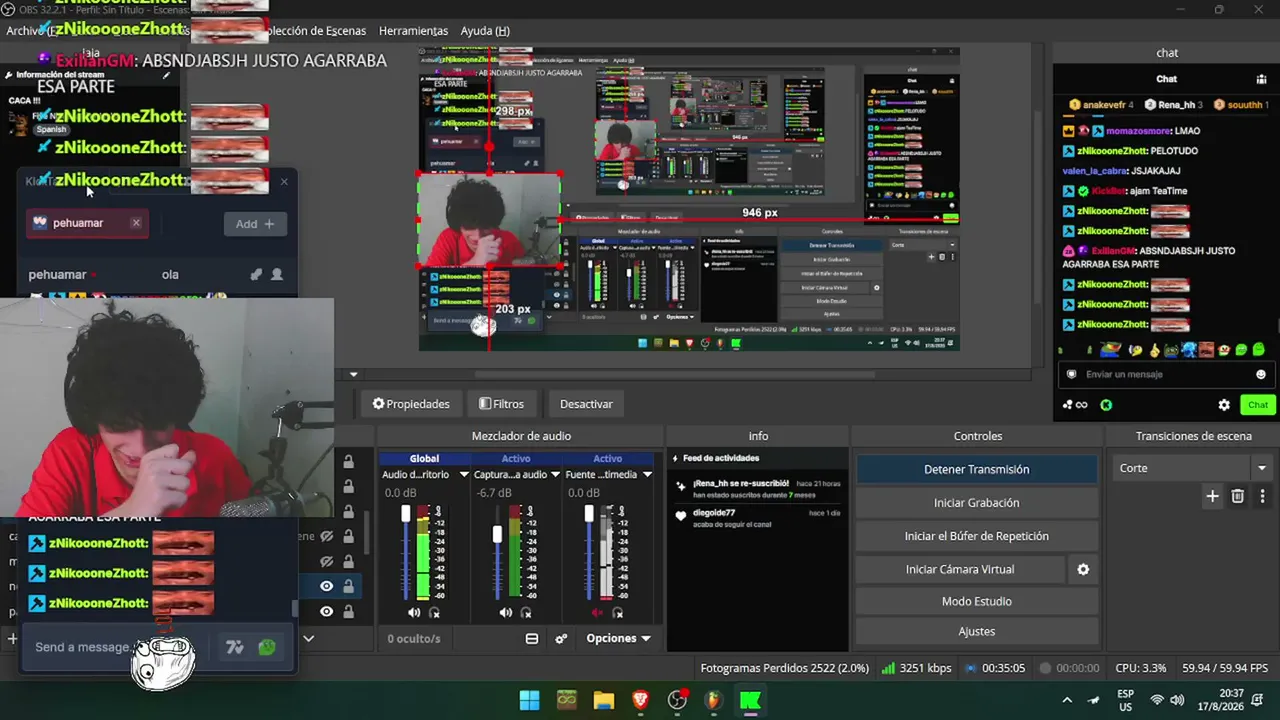Open audio mixer advanced properties gears icon
This screenshot has width=1280, height=720.
(561, 639)
